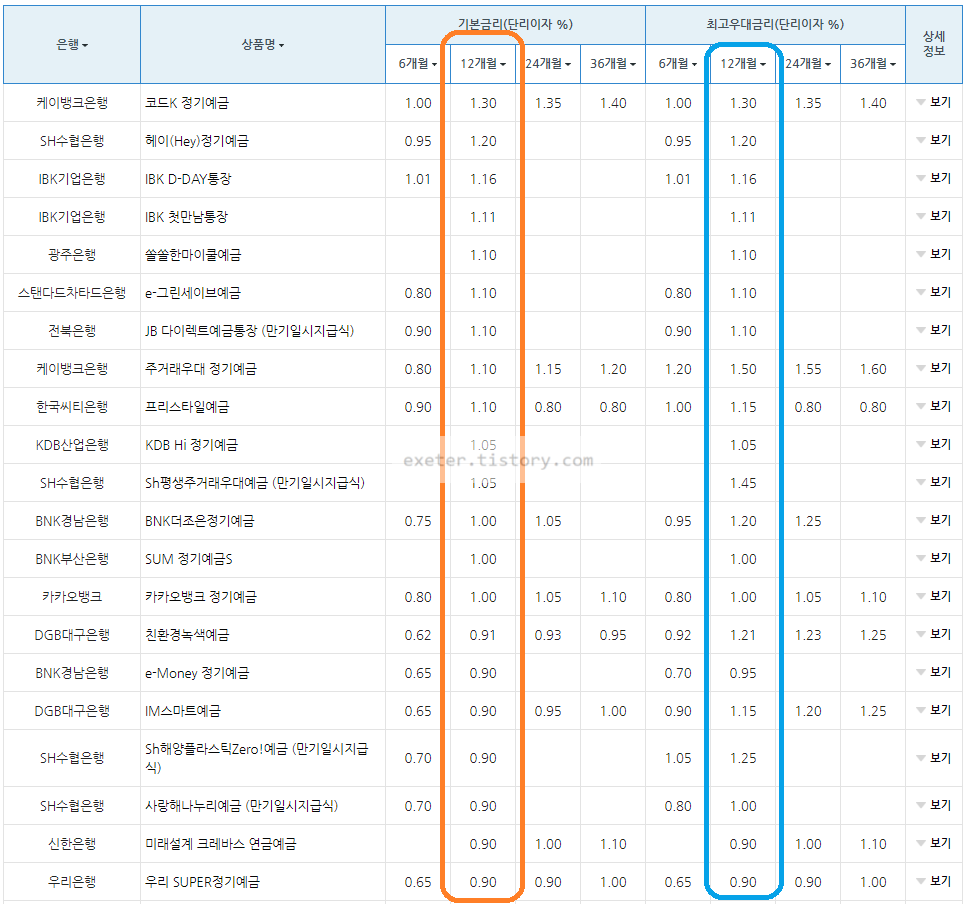Sort 기본금리 12개월 column
Viewport: 967px width, 904px height.
483,64
